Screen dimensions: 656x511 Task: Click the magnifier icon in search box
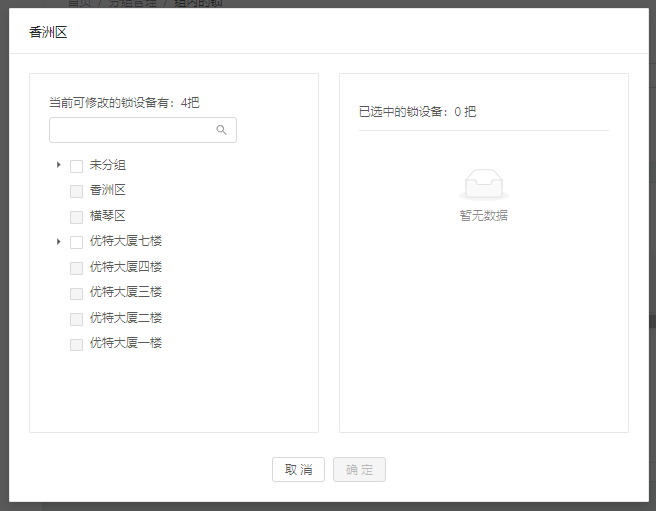[x=222, y=130]
